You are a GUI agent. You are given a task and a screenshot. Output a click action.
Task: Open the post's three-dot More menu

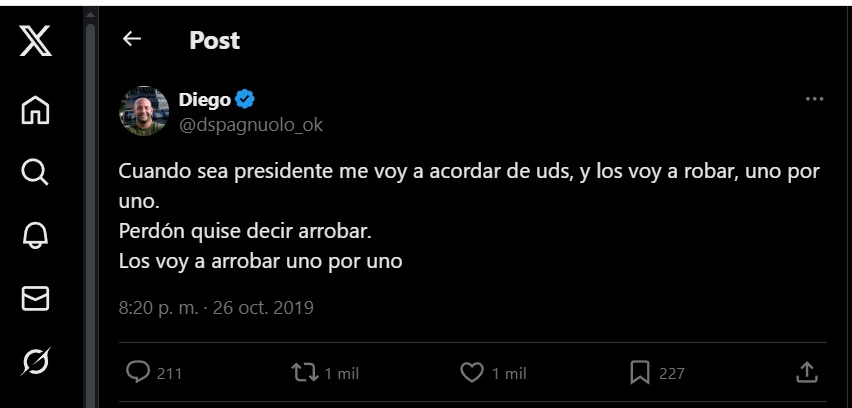[x=814, y=99]
